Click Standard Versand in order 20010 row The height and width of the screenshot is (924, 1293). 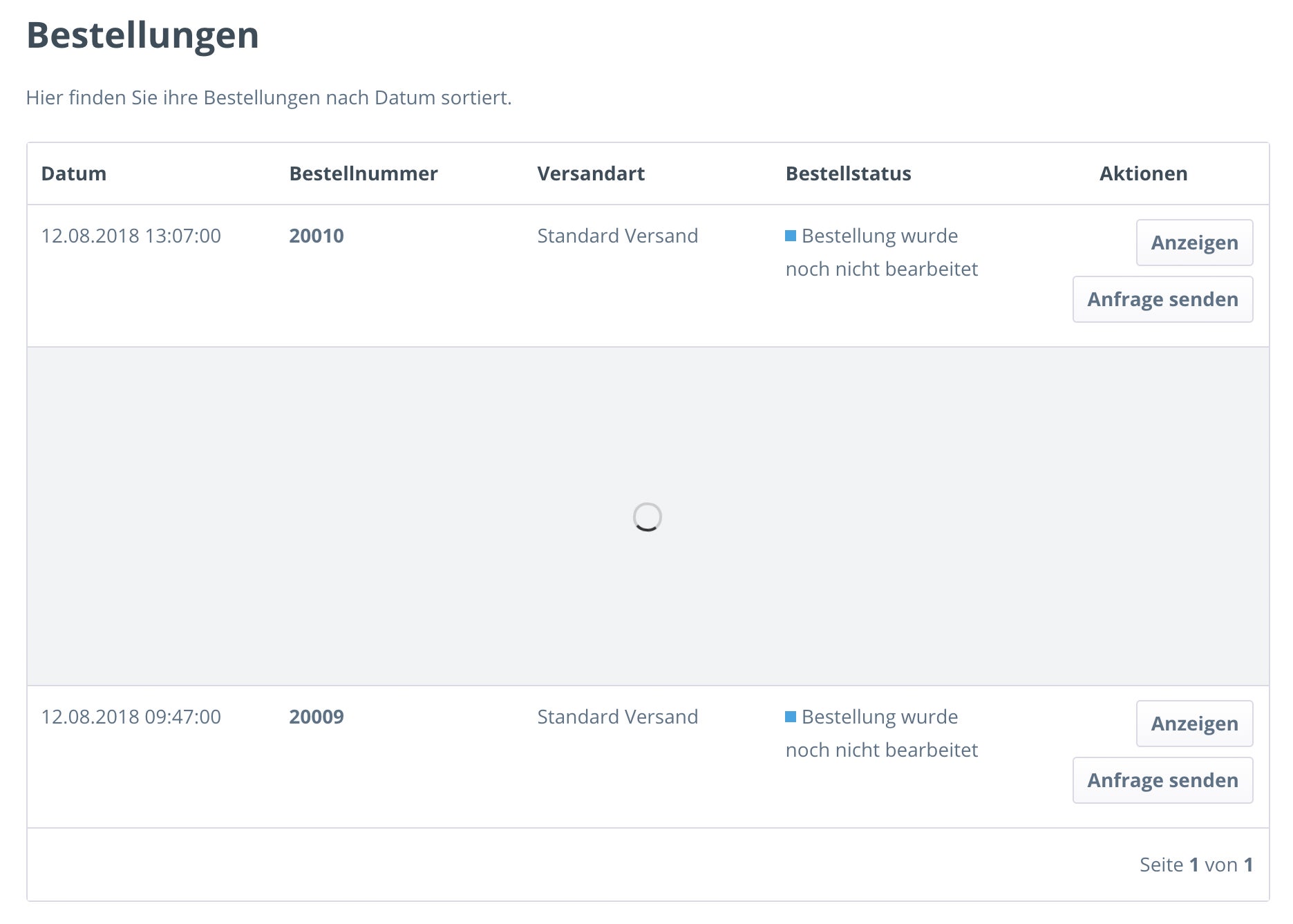pyautogui.click(x=617, y=236)
